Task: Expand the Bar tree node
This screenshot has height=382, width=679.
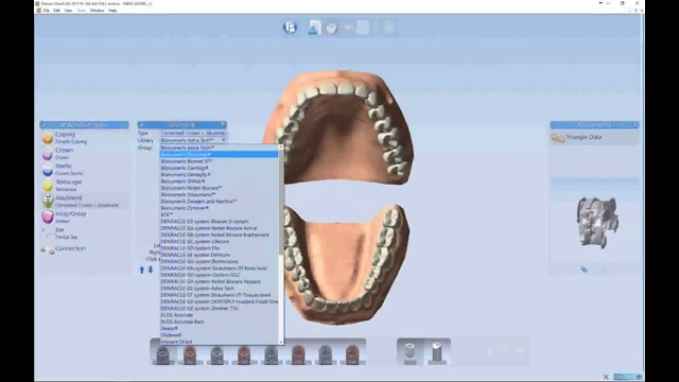Action: pyautogui.click(x=44, y=230)
